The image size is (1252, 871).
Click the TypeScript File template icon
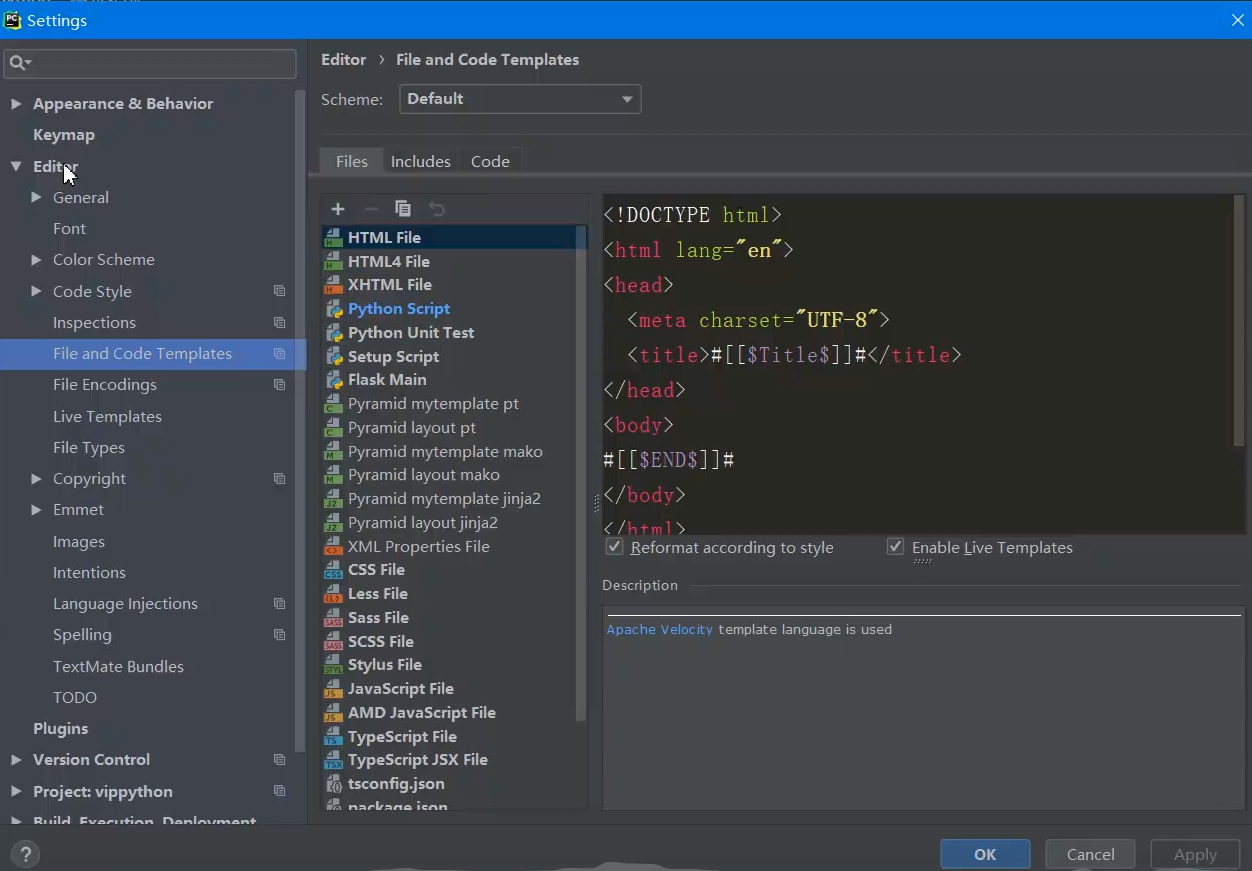click(334, 737)
